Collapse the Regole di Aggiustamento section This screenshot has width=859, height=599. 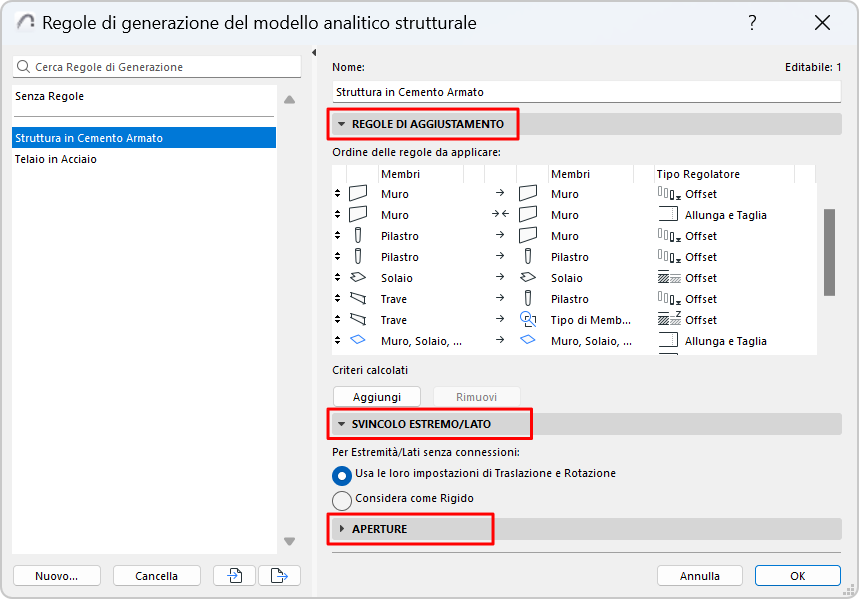tap(342, 124)
